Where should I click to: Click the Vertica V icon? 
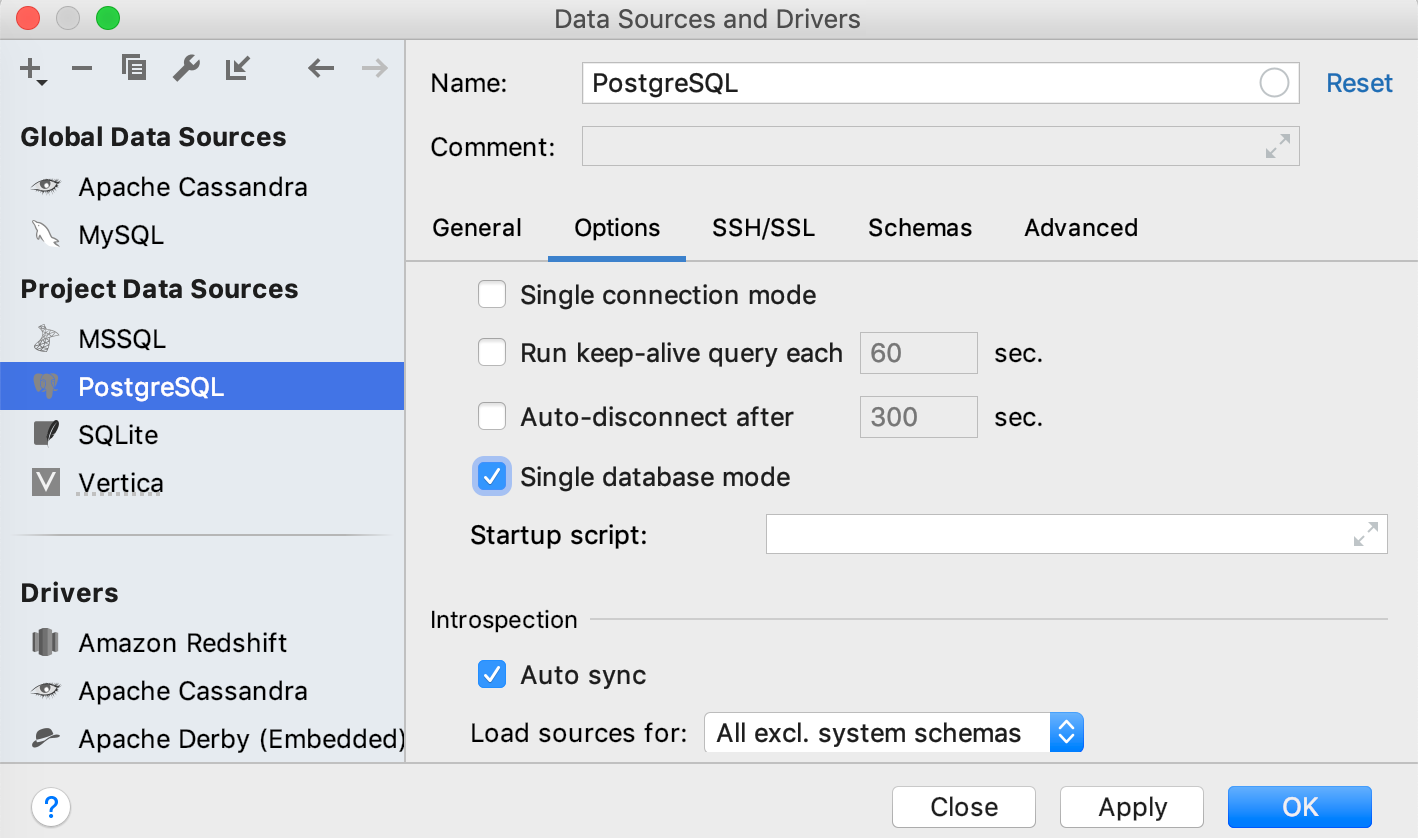tap(46, 483)
